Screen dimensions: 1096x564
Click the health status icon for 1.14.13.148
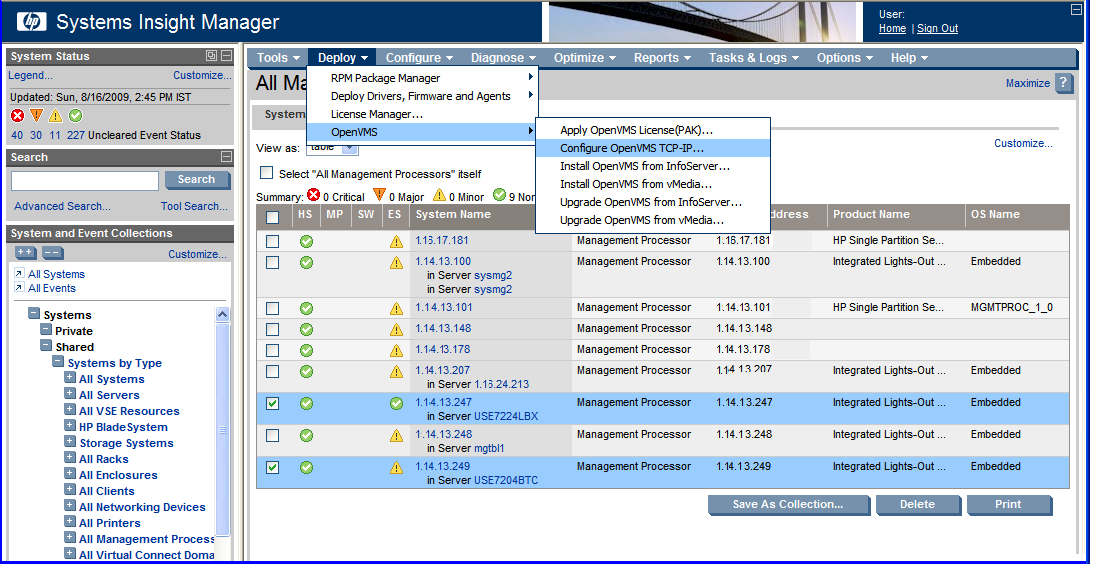point(306,329)
